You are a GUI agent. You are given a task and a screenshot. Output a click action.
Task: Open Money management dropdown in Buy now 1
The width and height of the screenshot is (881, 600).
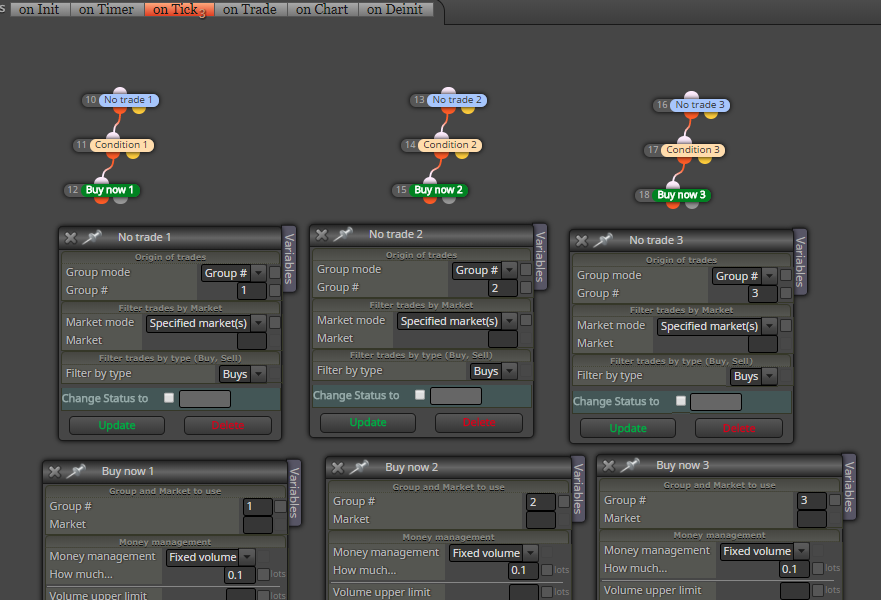point(211,557)
